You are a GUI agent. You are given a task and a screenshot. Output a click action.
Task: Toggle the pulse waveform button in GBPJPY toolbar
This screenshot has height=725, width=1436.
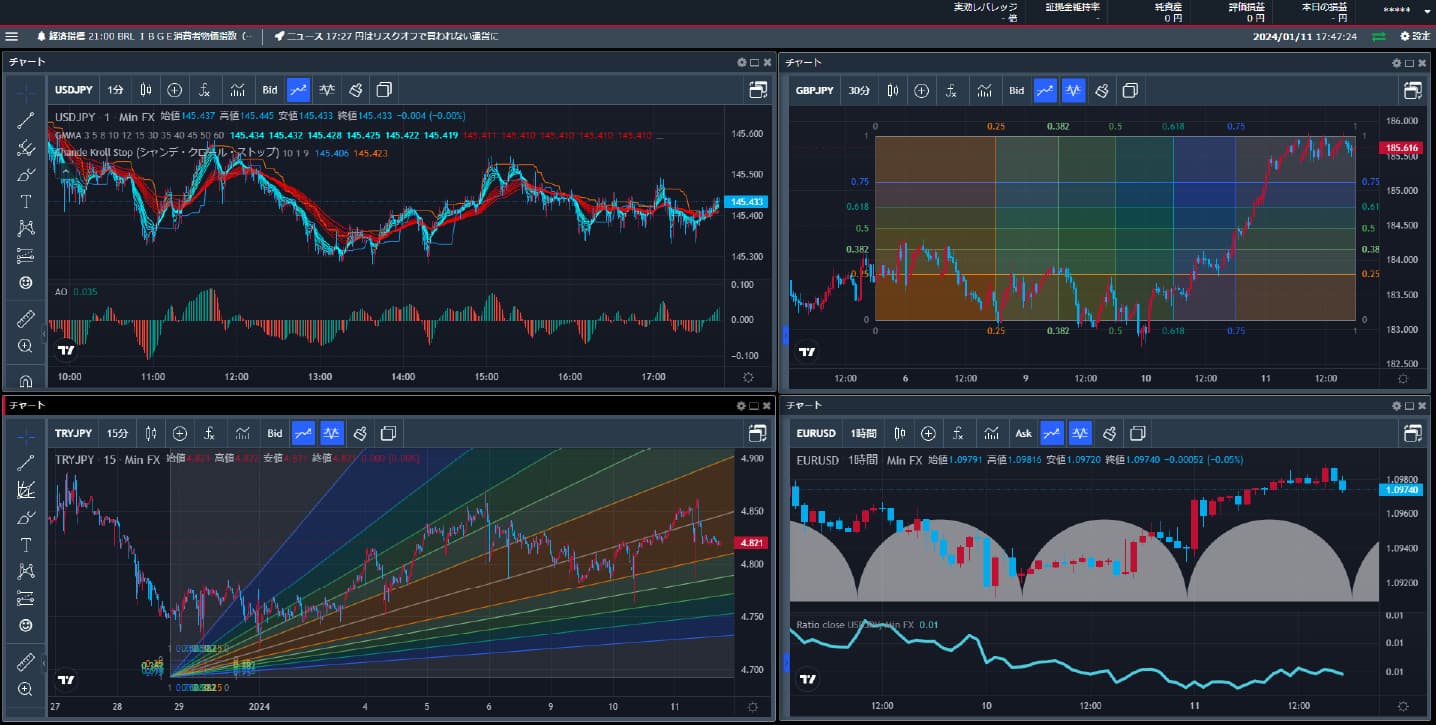pos(1073,90)
